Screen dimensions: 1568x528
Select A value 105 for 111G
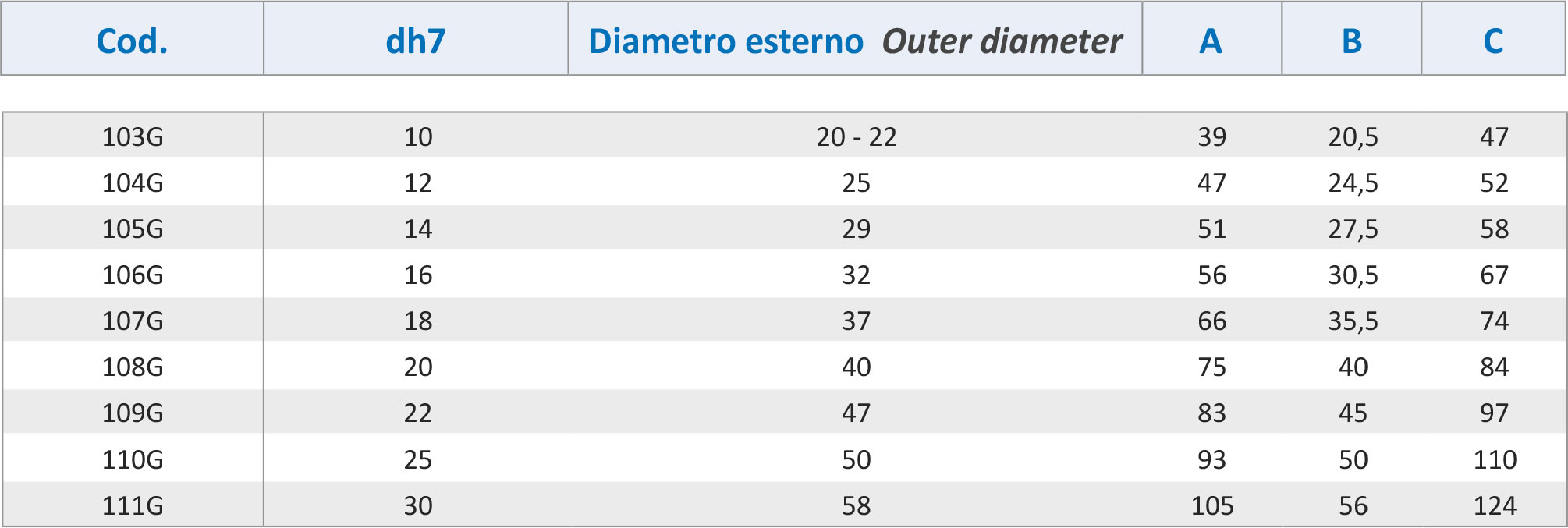click(x=1212, y=505)
